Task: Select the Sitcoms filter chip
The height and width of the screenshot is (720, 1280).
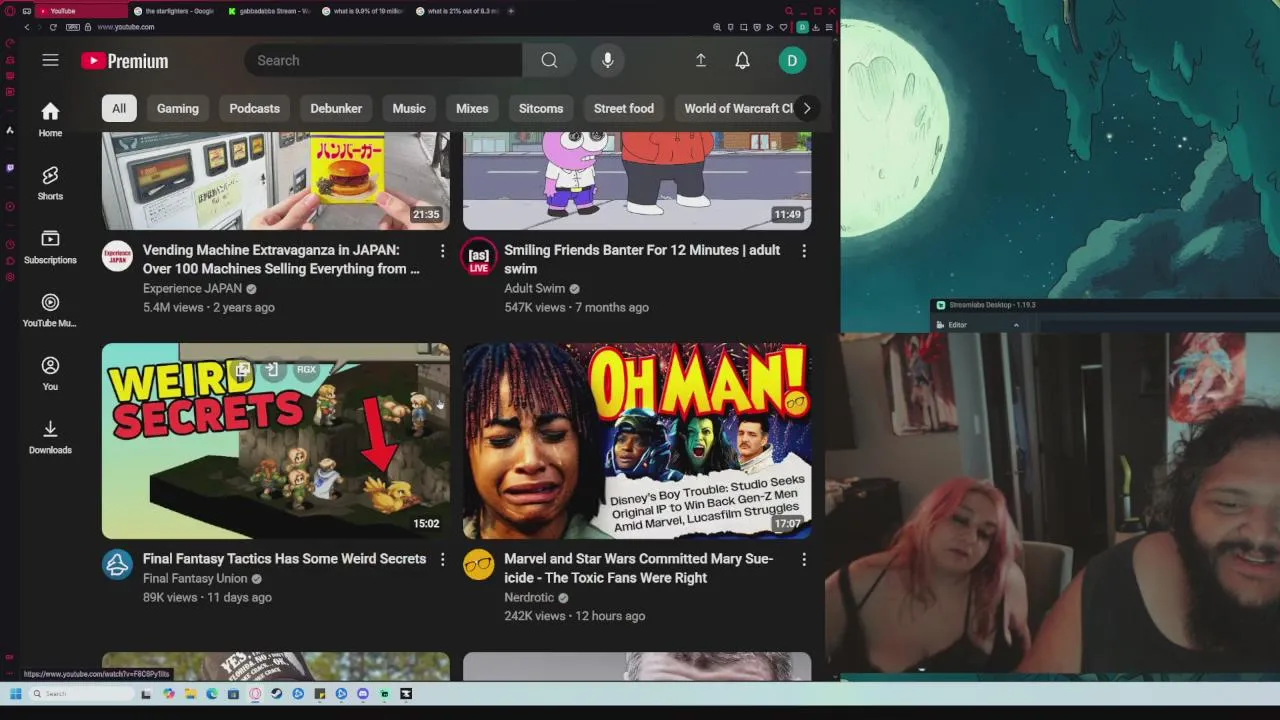Action: click(541, 108)
